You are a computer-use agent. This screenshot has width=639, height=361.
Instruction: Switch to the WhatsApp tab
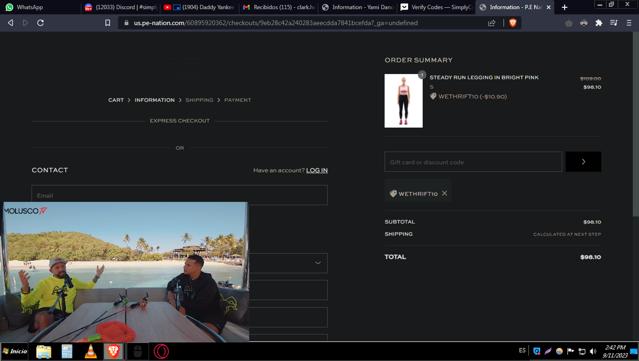click(x=40, y=7)
